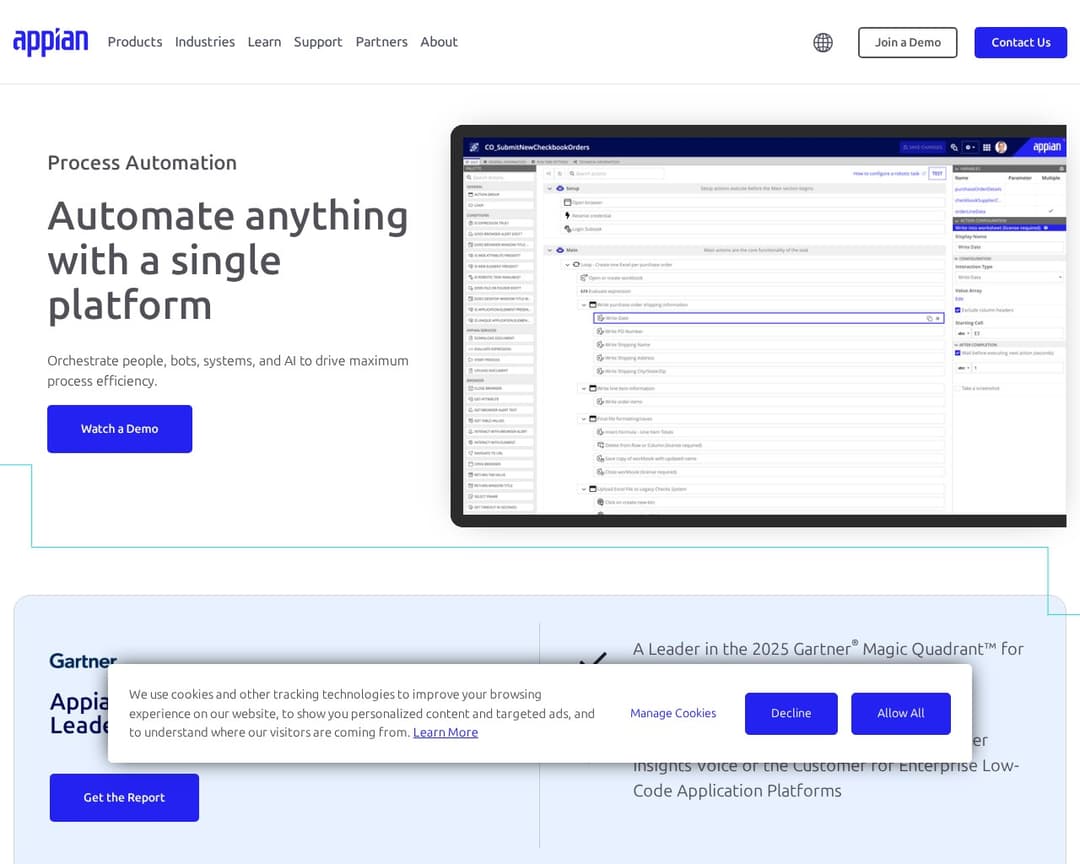This screenshot has height=864, width=1080.
Task: Open the Products menu
Action: 135,42
